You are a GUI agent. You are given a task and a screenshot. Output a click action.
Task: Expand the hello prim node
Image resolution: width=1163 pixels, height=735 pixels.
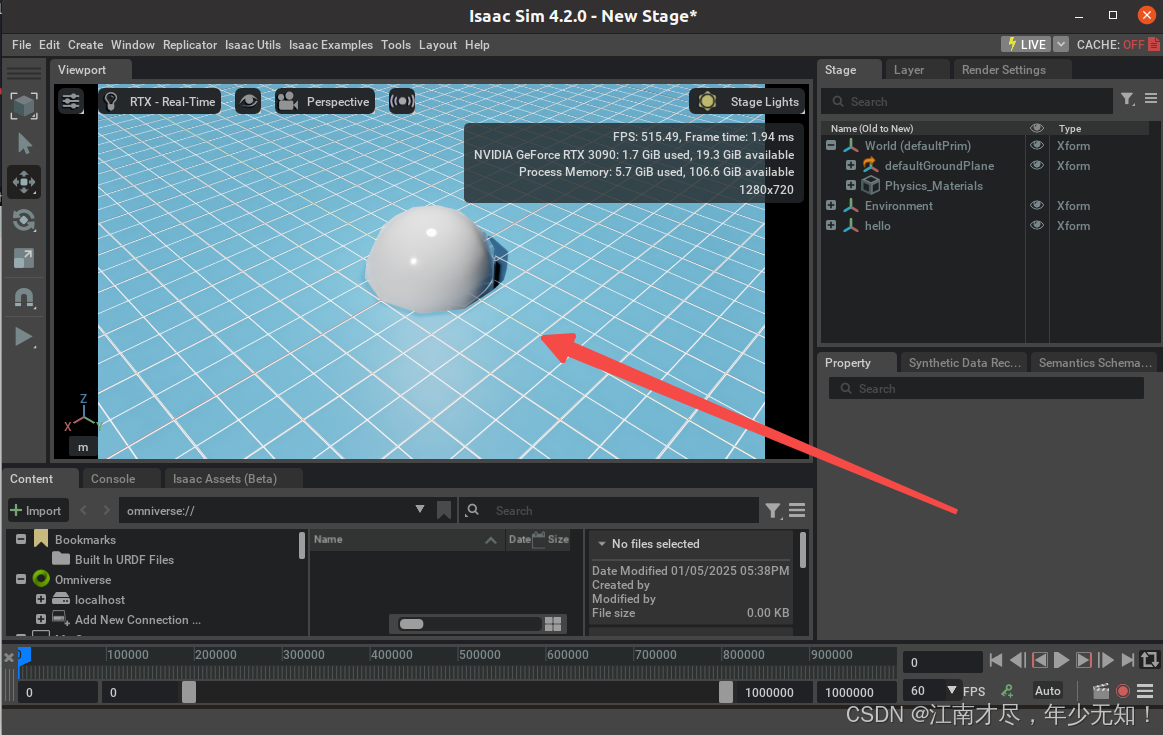[x=831, y=225]
